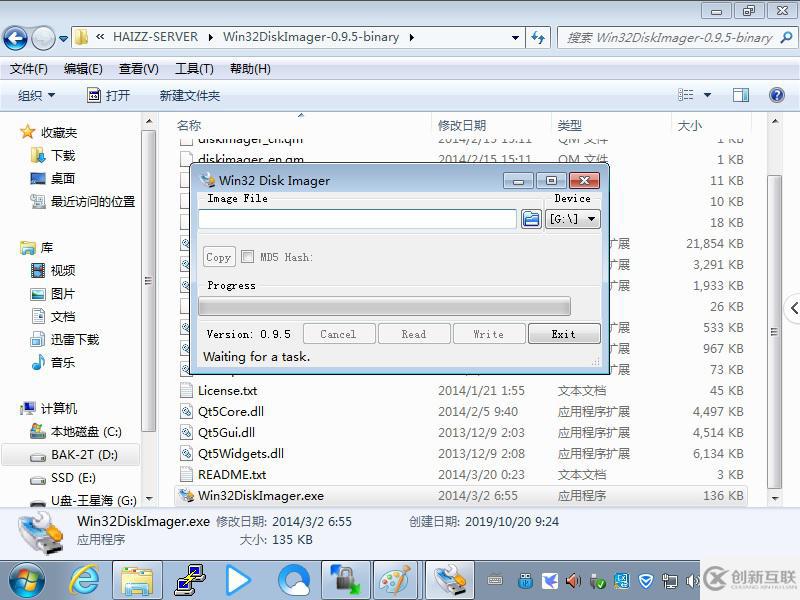Click the Disk Imager progress bar
This screenshot has width=800, height=600.
click(x=385, y=306)
